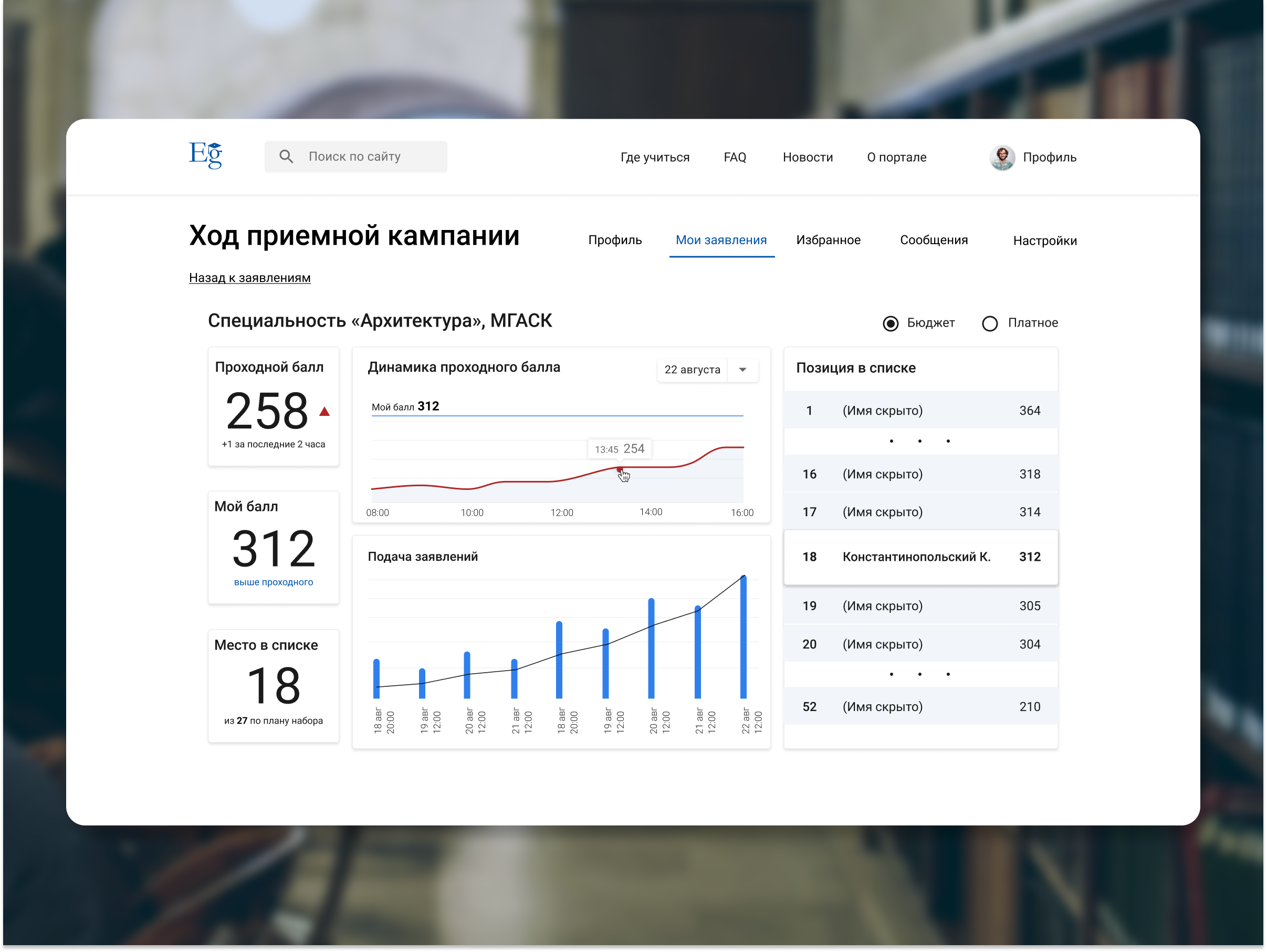
Task: Click the red data point on chart
Action: pyautogui.click(x=619, y=470)
